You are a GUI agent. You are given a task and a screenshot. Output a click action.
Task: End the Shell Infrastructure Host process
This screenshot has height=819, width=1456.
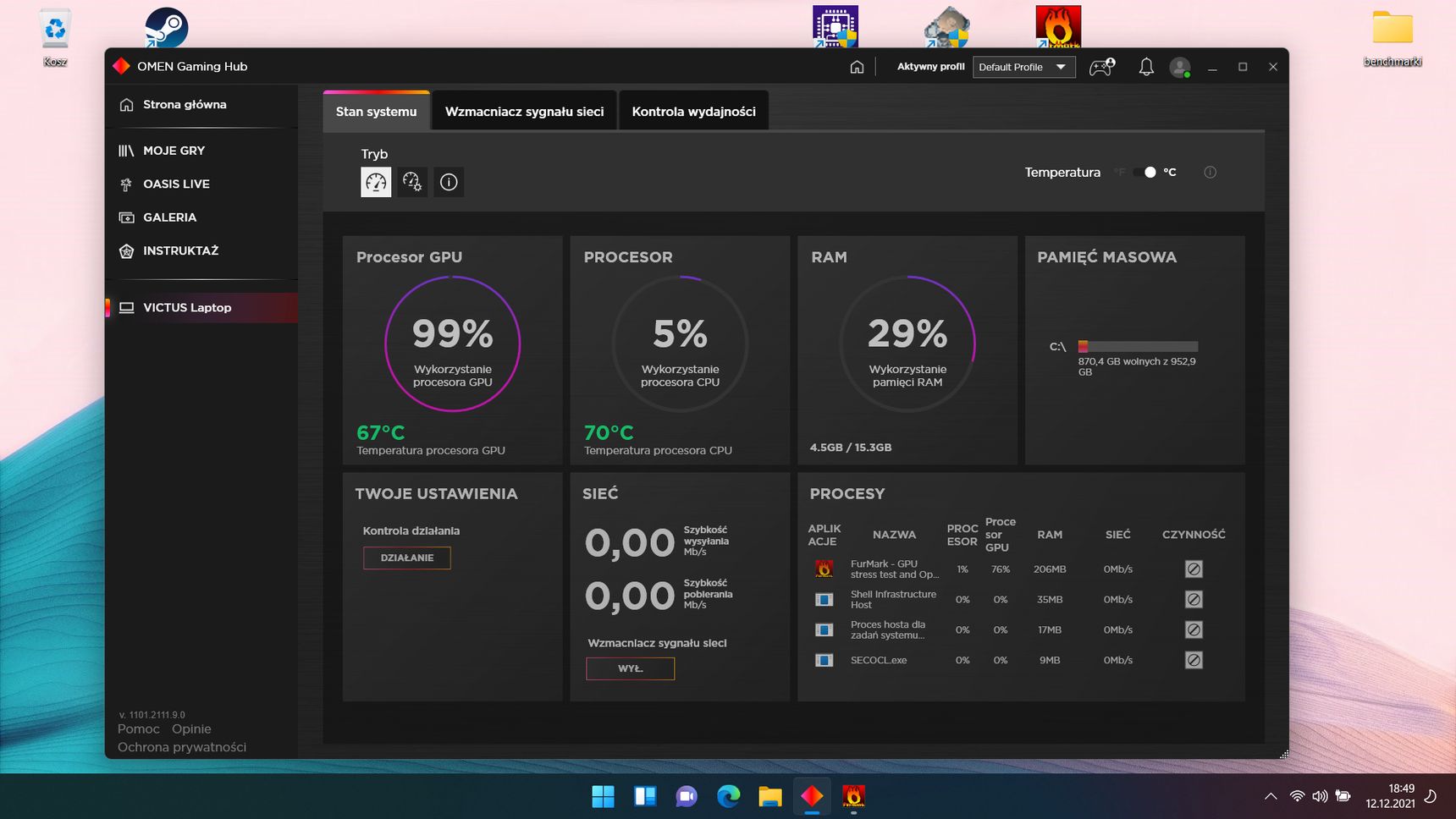click(1194, 600)
